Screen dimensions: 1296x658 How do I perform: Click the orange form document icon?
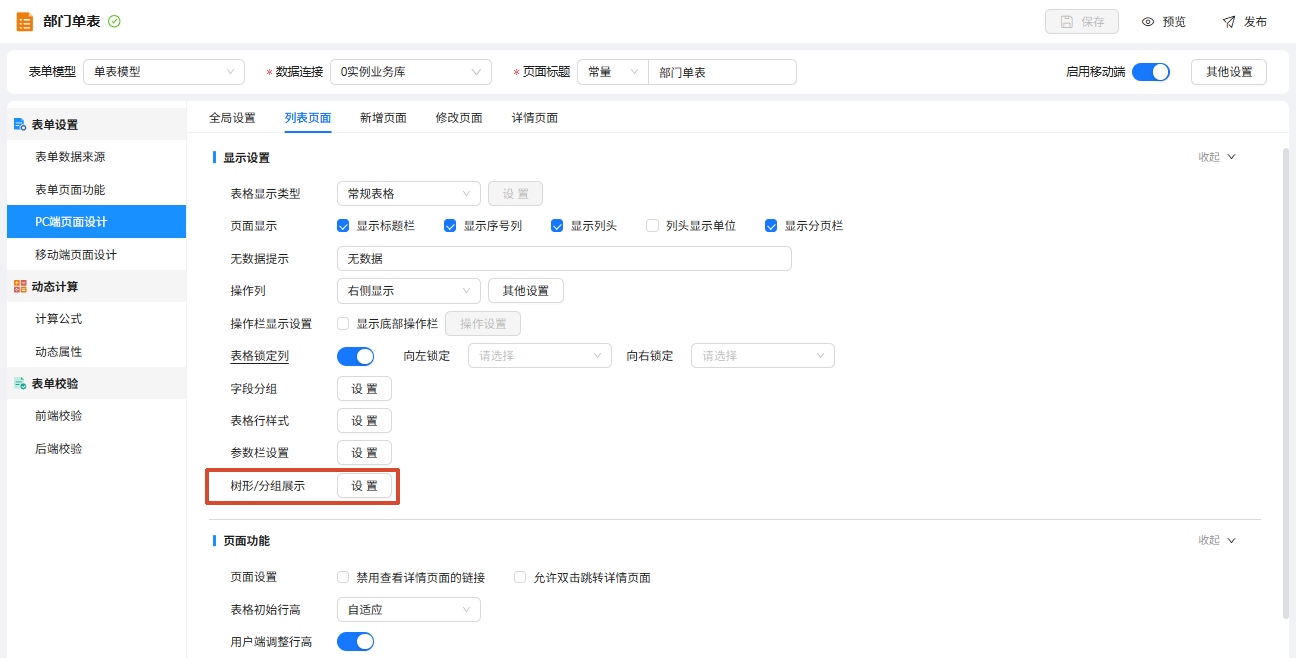pyautogui.click(x=25, y=21)
